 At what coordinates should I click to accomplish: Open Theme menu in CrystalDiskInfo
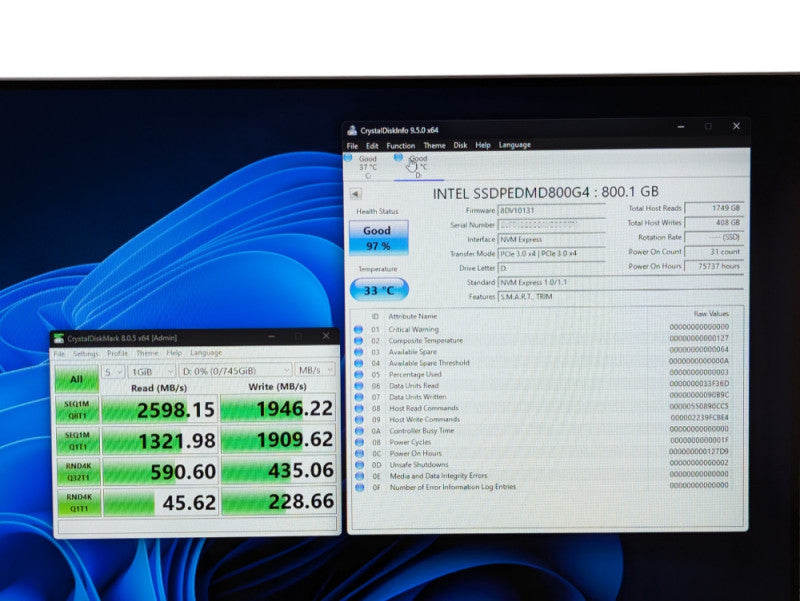click(434, 145)
